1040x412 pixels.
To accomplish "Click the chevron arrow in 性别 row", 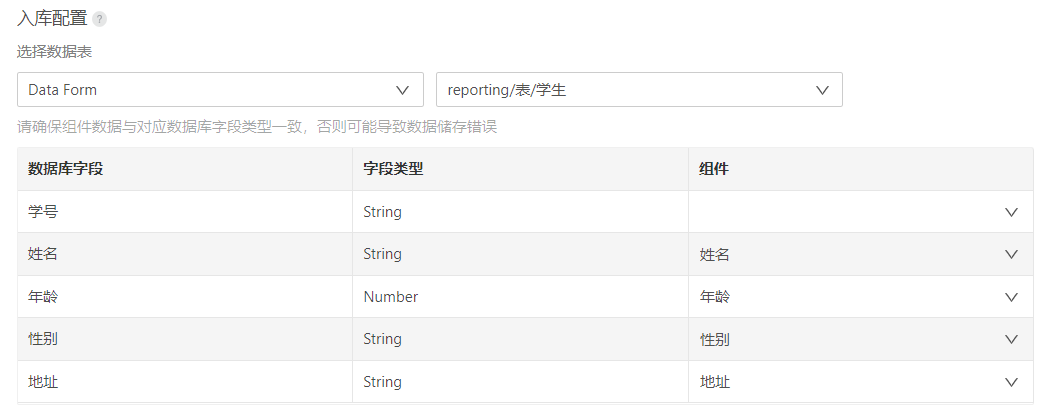I will click(x=1011, y=340).
